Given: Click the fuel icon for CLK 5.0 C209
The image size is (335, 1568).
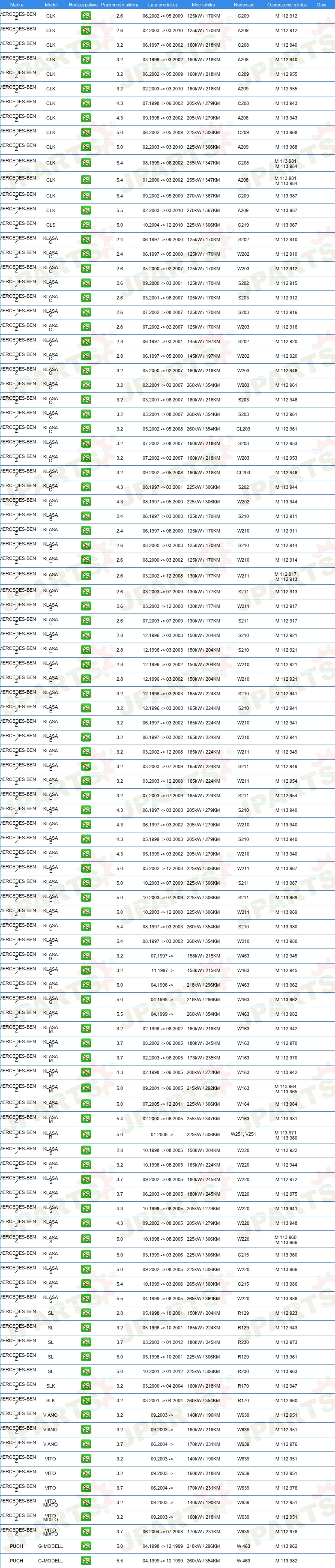Looking at the screenshot, I should pos(86,133).
